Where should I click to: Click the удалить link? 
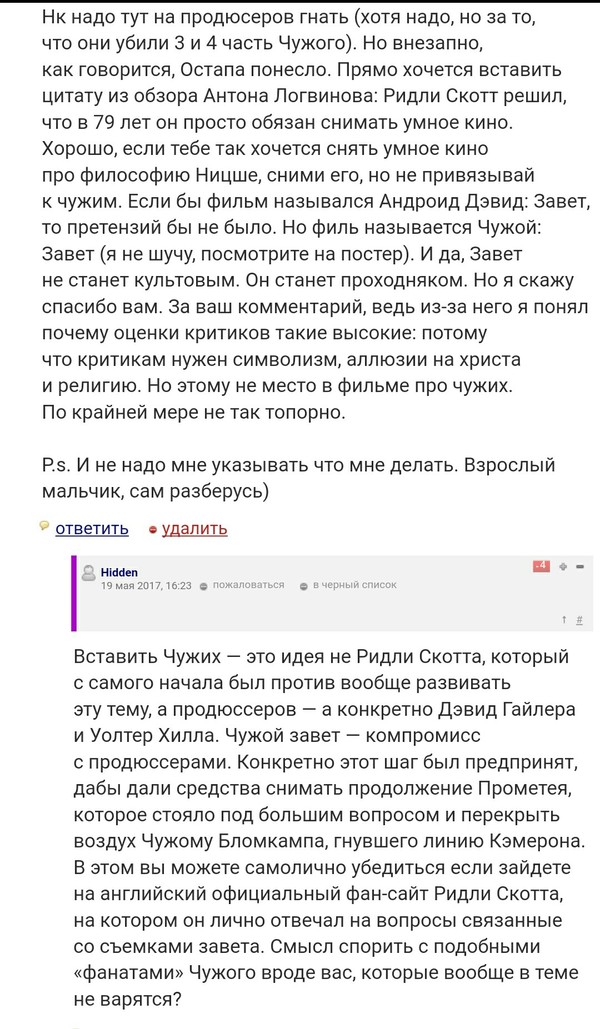(194, 528)
